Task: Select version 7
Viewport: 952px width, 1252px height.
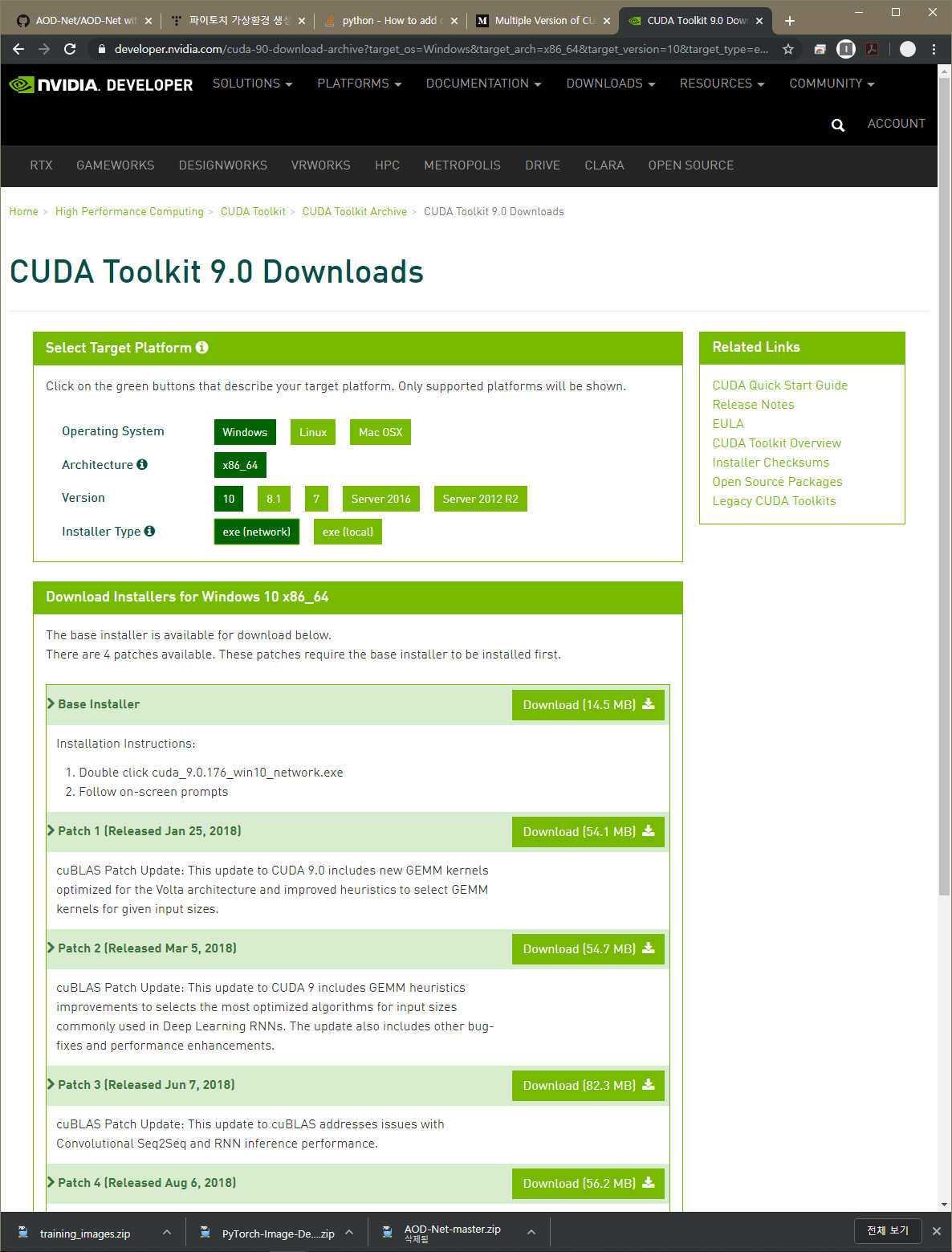Action: coord(316,499)
